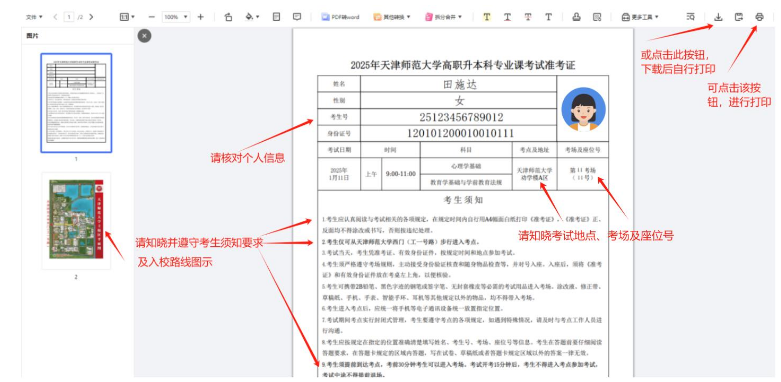Screen dimensions: 781x382
Task: Select the underline T text tool
Action: point(507,17)
